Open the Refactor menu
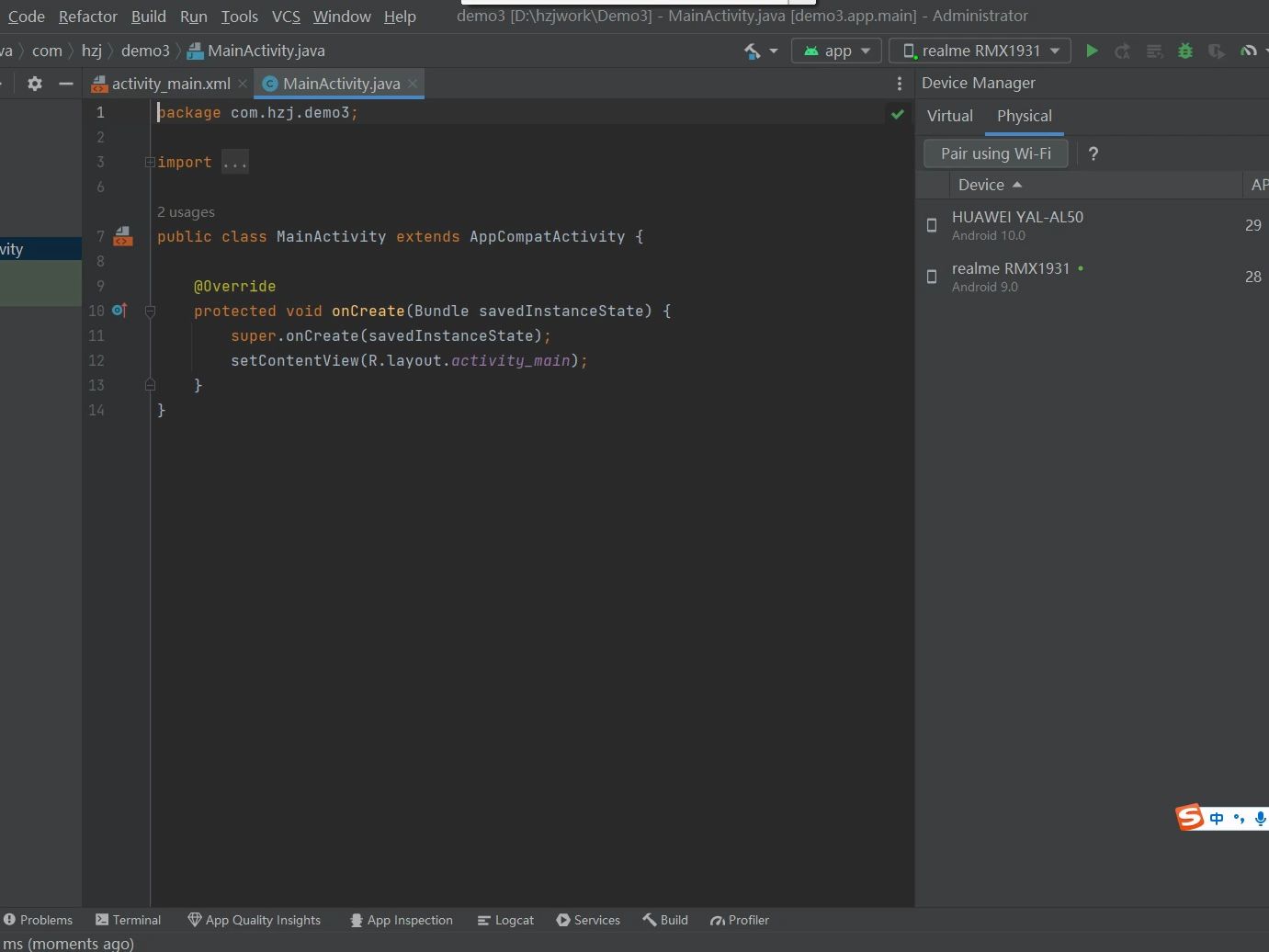 88,17
